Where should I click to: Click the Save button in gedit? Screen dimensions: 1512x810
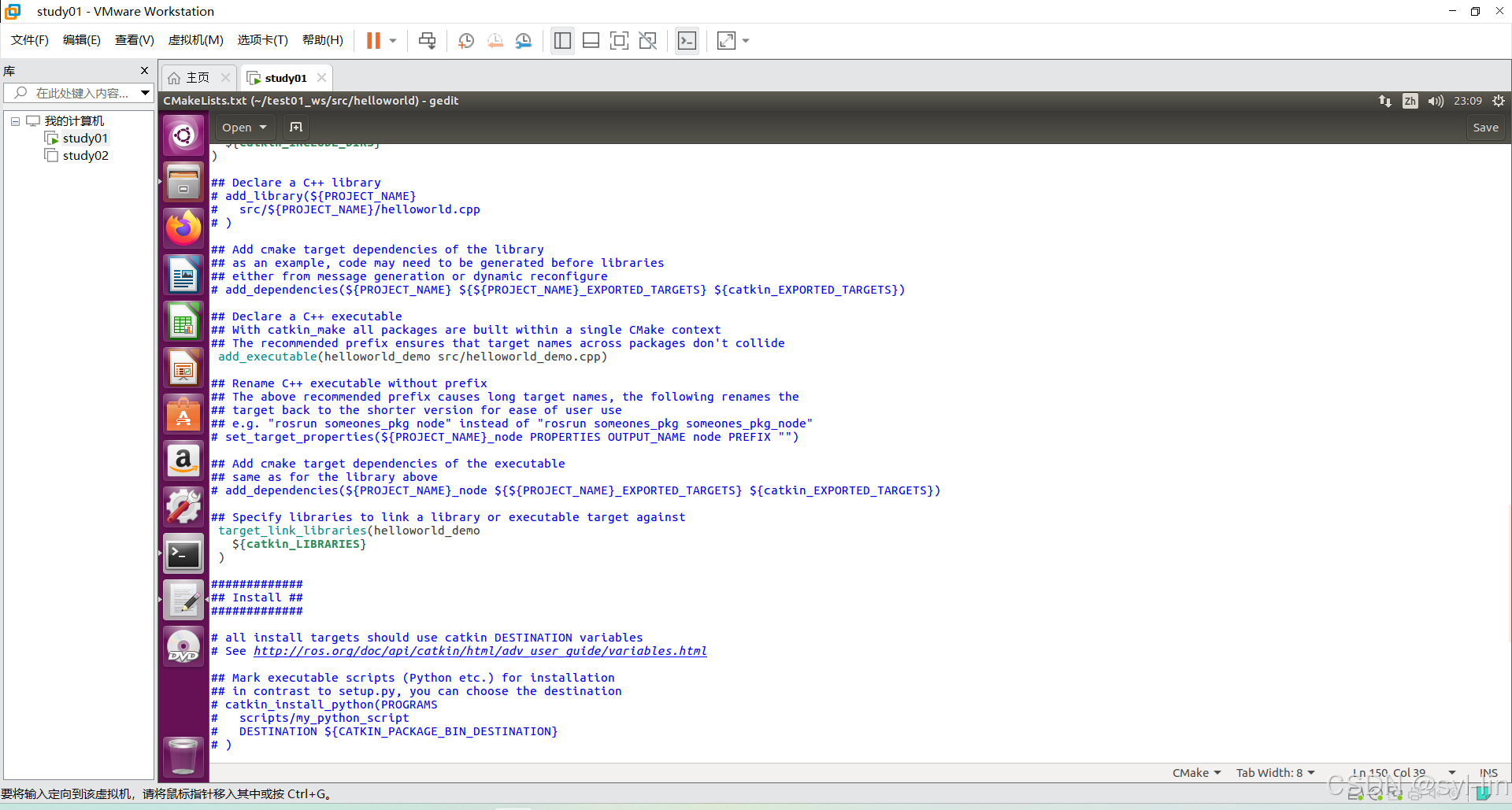coord(1484,127)
